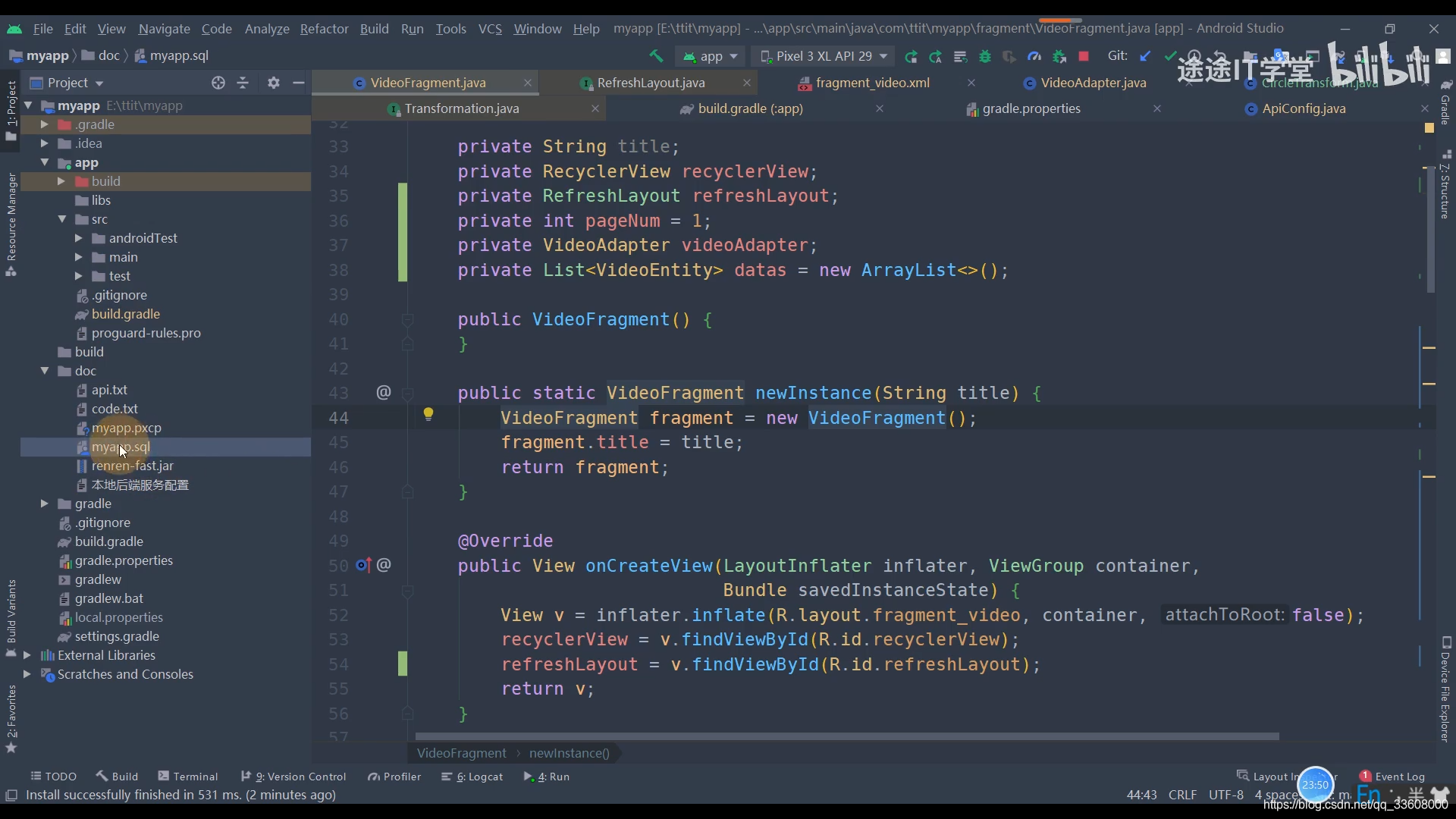Click the Collapse All icon in Project panel
This screenshot has height=819, width=1456.
pos(243,83)
